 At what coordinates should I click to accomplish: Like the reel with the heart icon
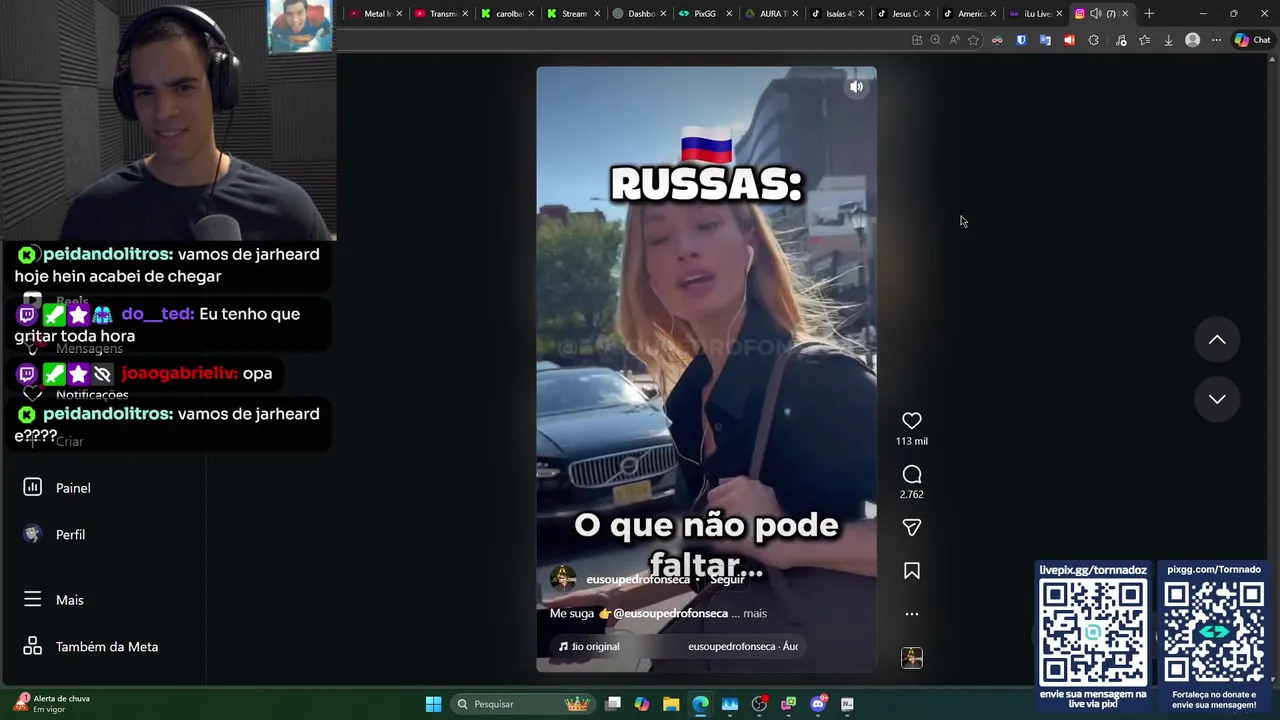[911, 421]
